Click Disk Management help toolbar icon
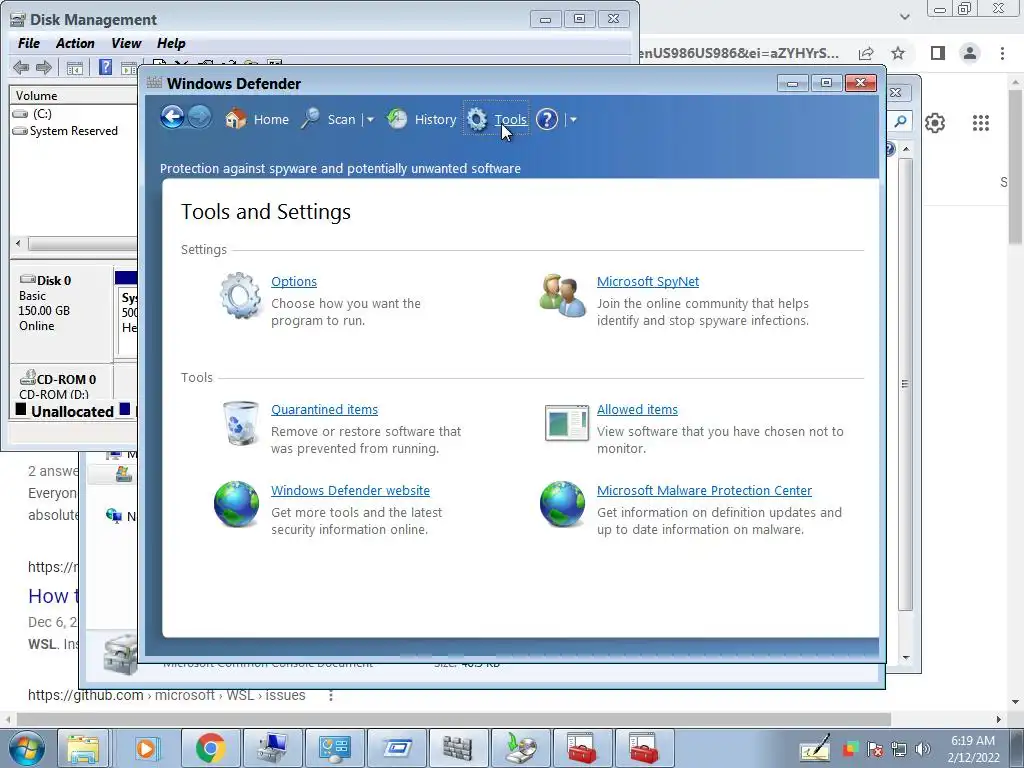 (x=105, y=67)
